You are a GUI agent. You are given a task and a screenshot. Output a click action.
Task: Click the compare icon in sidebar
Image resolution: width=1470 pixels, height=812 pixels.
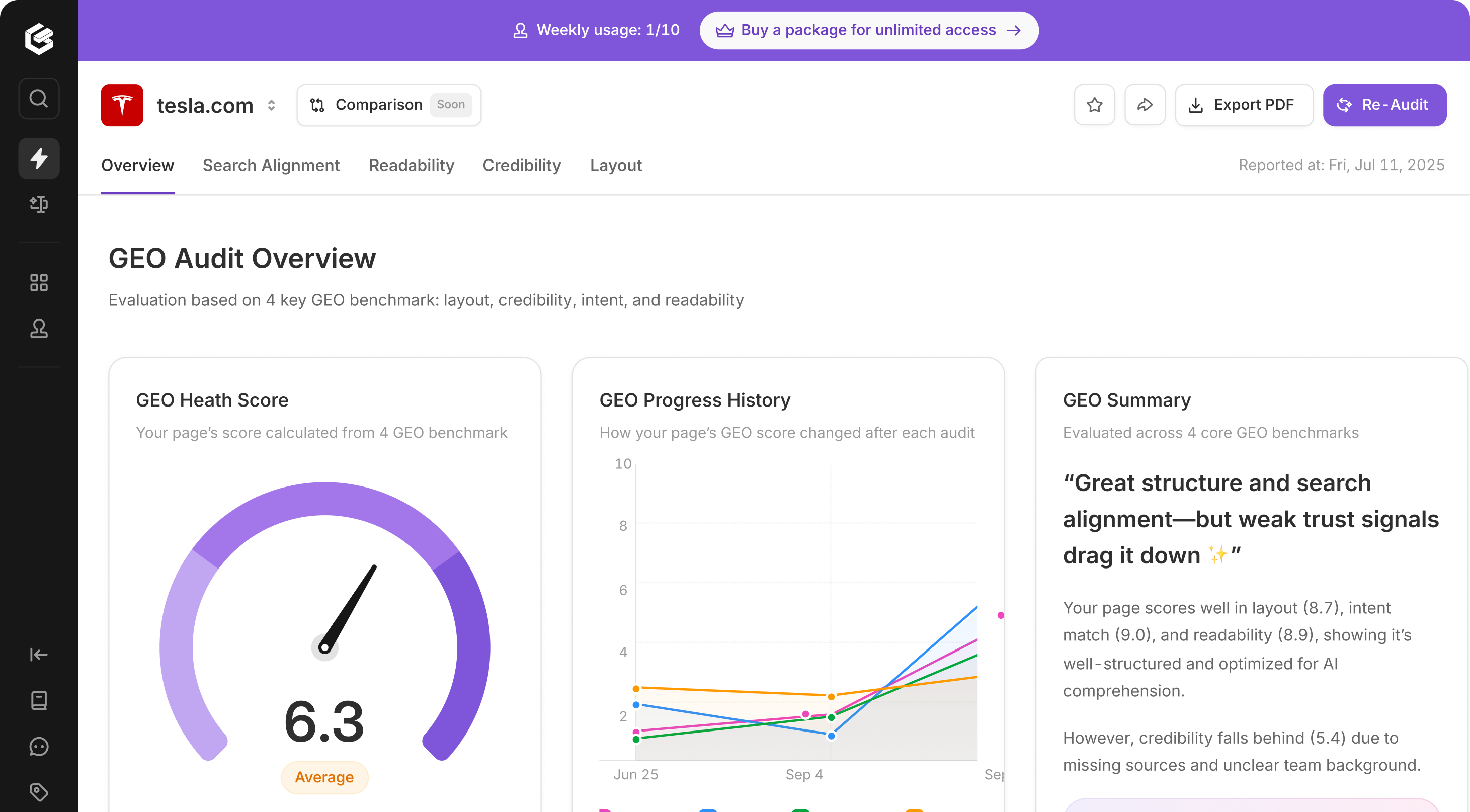pos(39,204)
